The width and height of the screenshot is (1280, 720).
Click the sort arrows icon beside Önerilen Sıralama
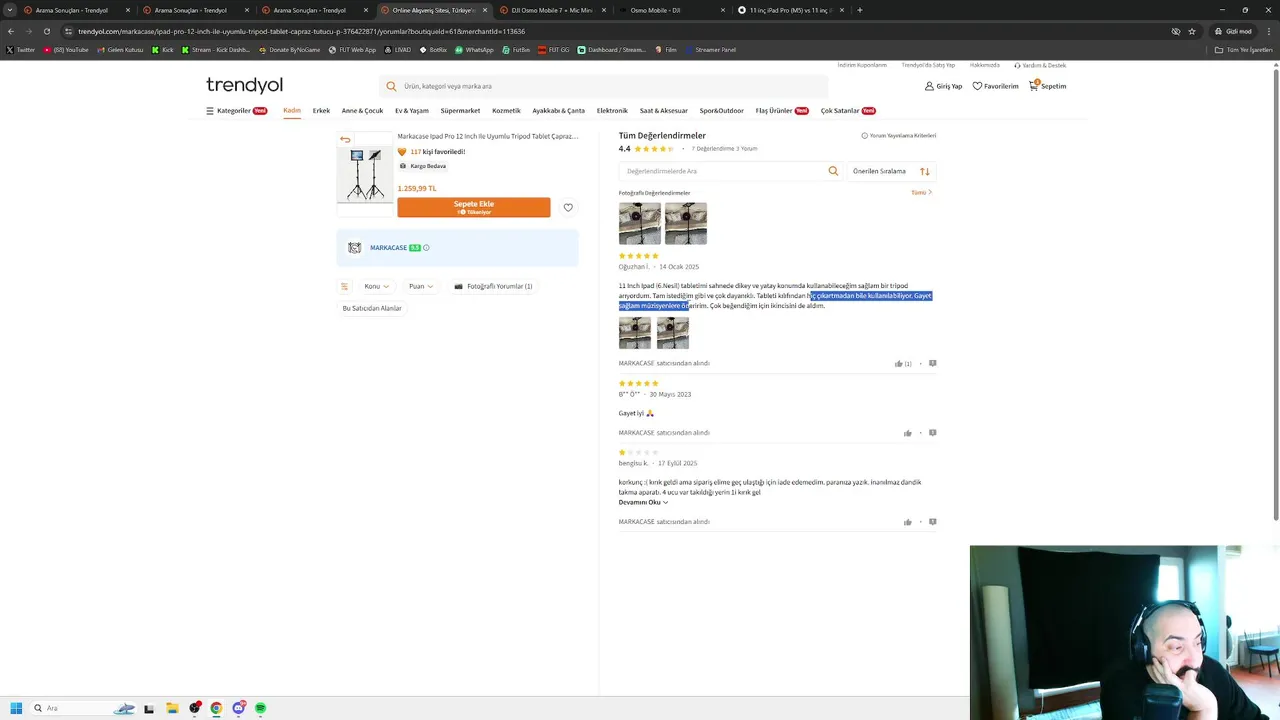(924, 171)
